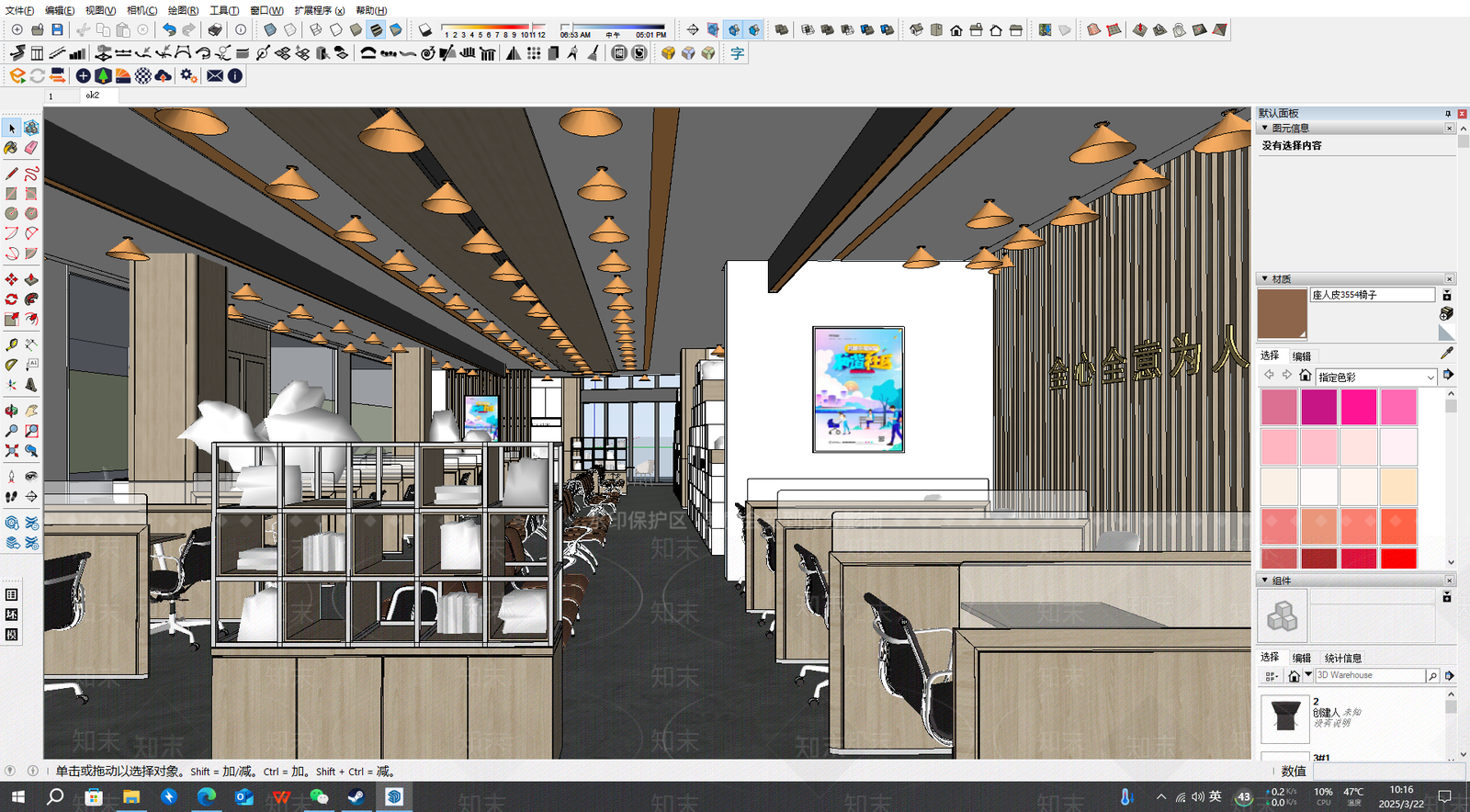Switch to materials 编辑 tab
The width and height of the screenshot is (1470, 812).
click(x=1302, y=356)
